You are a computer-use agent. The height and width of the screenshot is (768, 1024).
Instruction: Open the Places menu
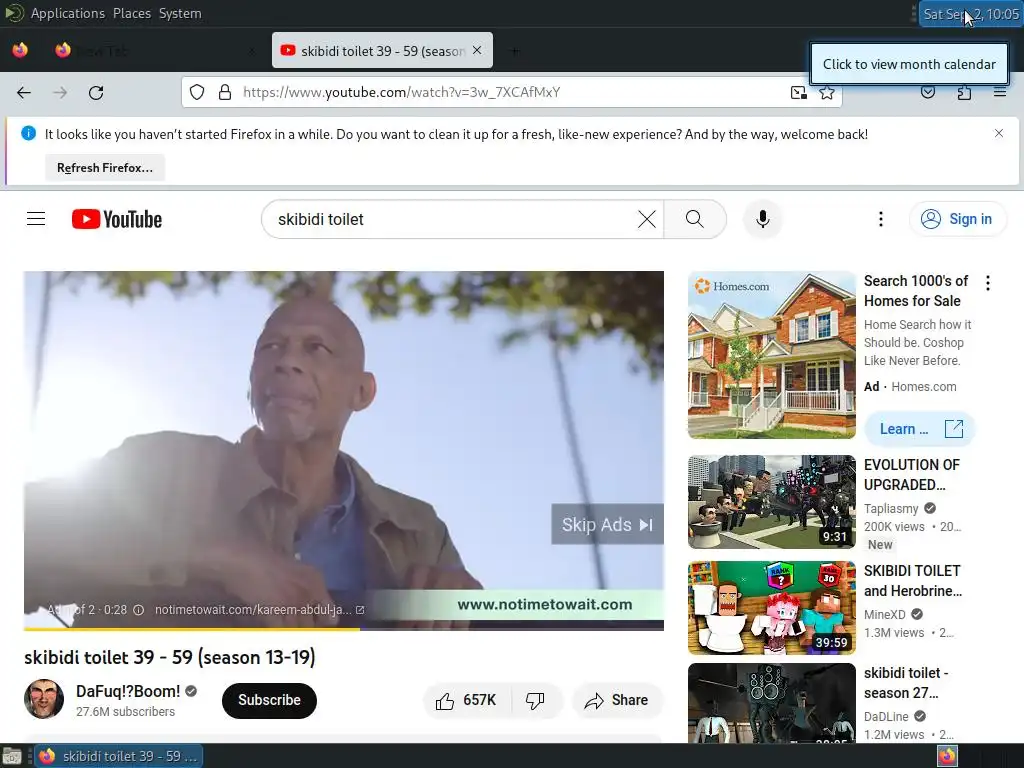[x=132, y=13]
